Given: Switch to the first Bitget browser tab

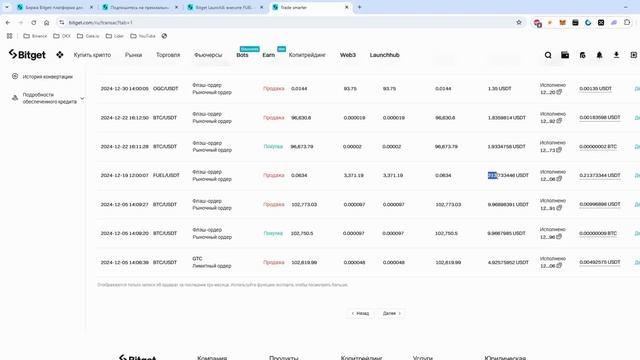Looking at the screenshot, I should click(54, 7).
